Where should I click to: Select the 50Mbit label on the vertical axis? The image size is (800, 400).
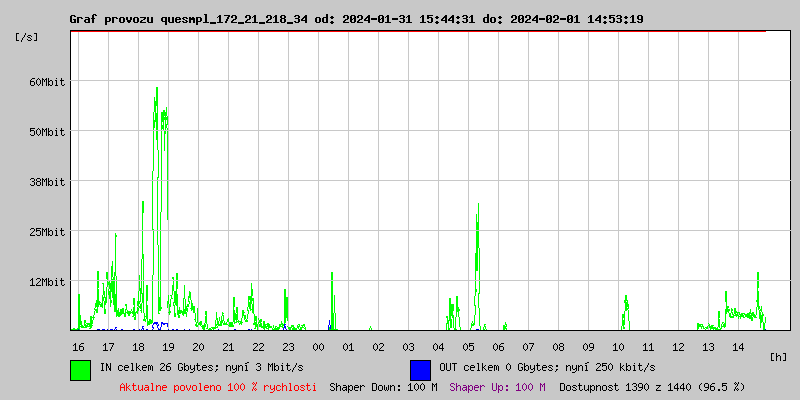47,131
